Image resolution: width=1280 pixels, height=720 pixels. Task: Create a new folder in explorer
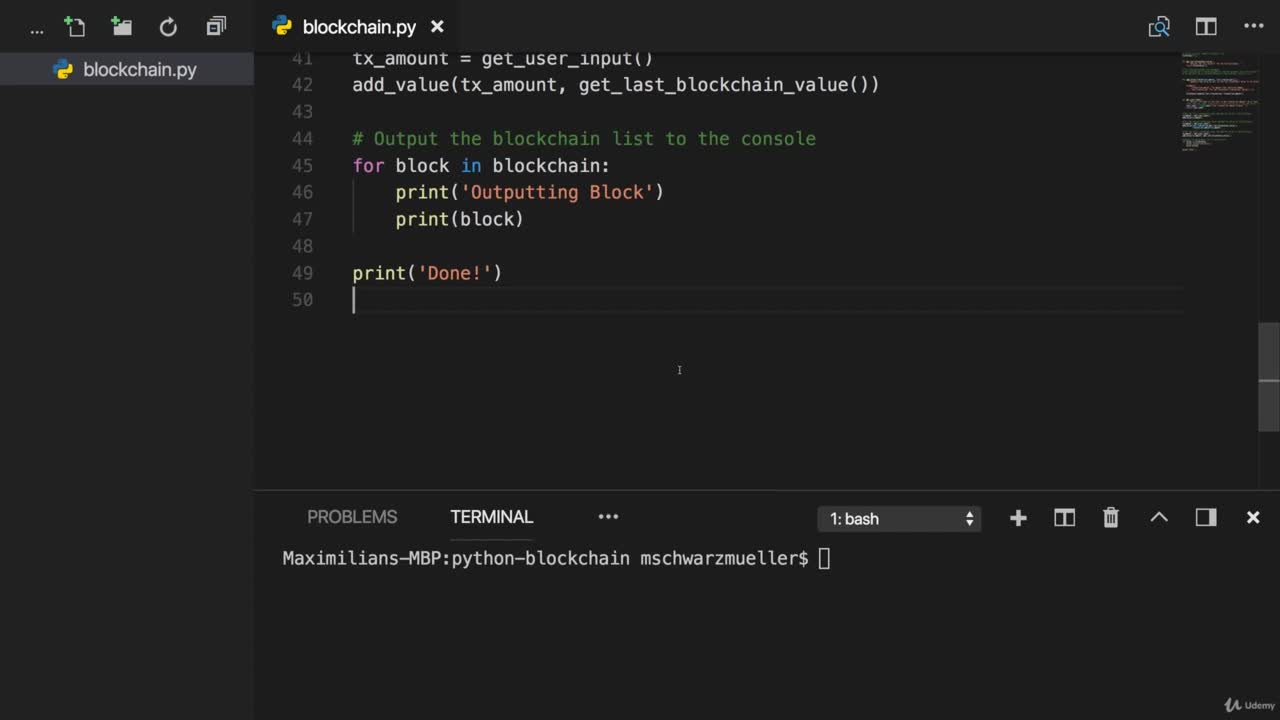coord(121,27)
